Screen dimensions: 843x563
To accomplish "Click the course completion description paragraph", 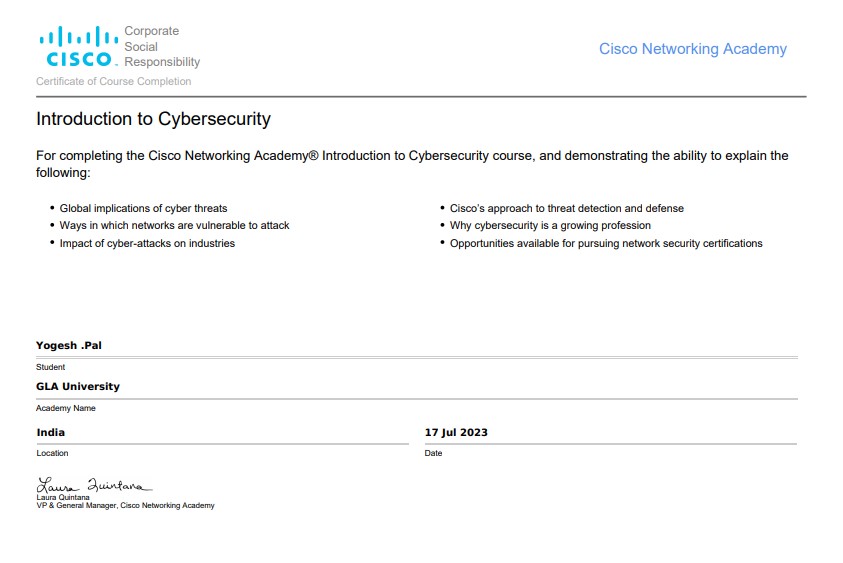I will coord(411,164).
